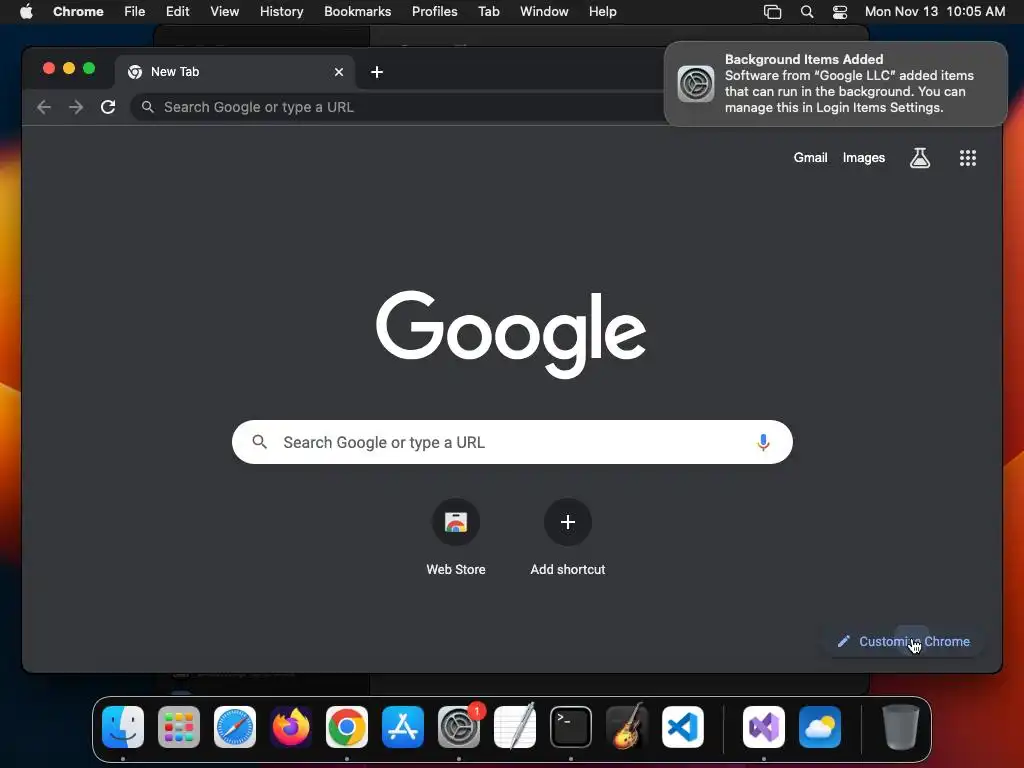1024x768 pixels.
Task: Open the Profiles menu
Action: coord(434,12)
